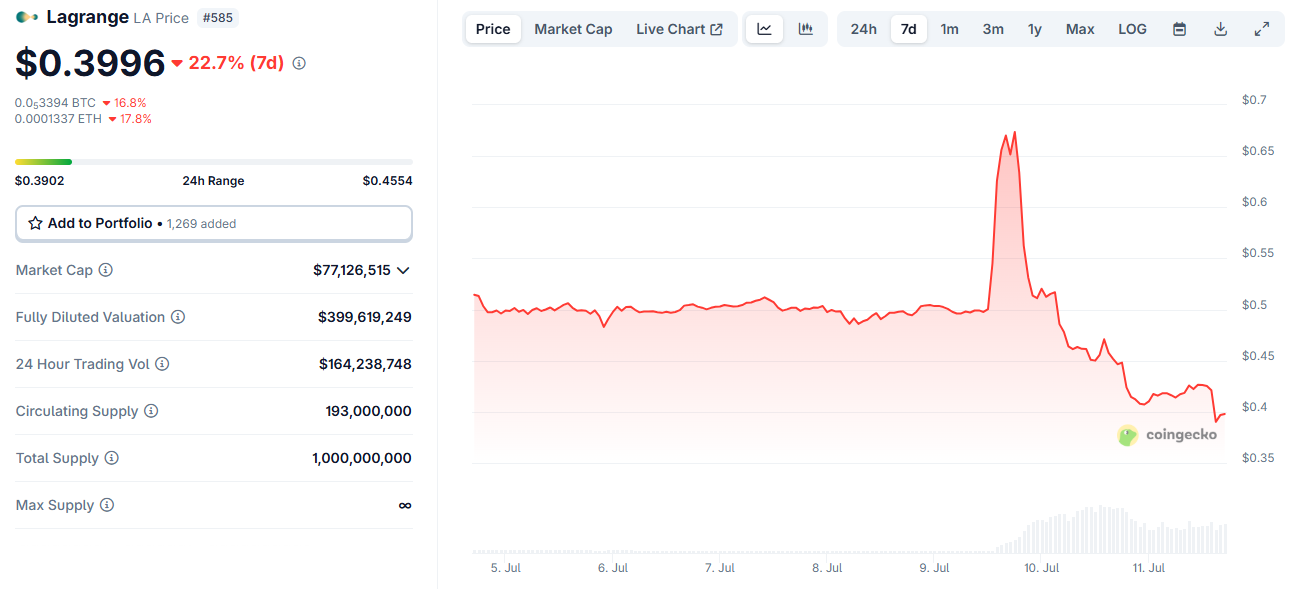Viewport: 1299px width, 589px height.
Task: Click the info icon beside Circulating Supply
Action: tap(151, 411)
